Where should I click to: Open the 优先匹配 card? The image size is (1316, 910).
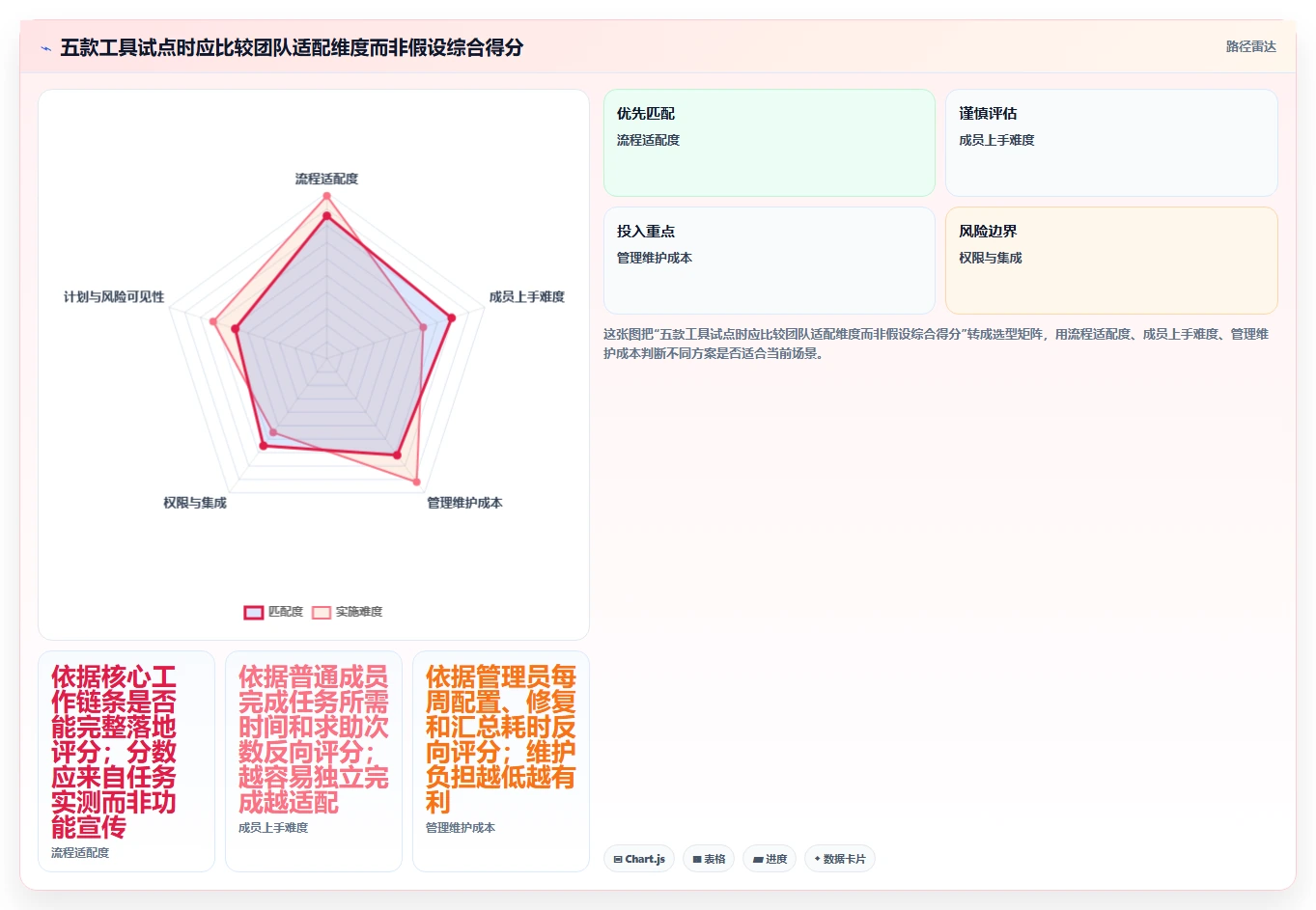click(x=770, y=143)
